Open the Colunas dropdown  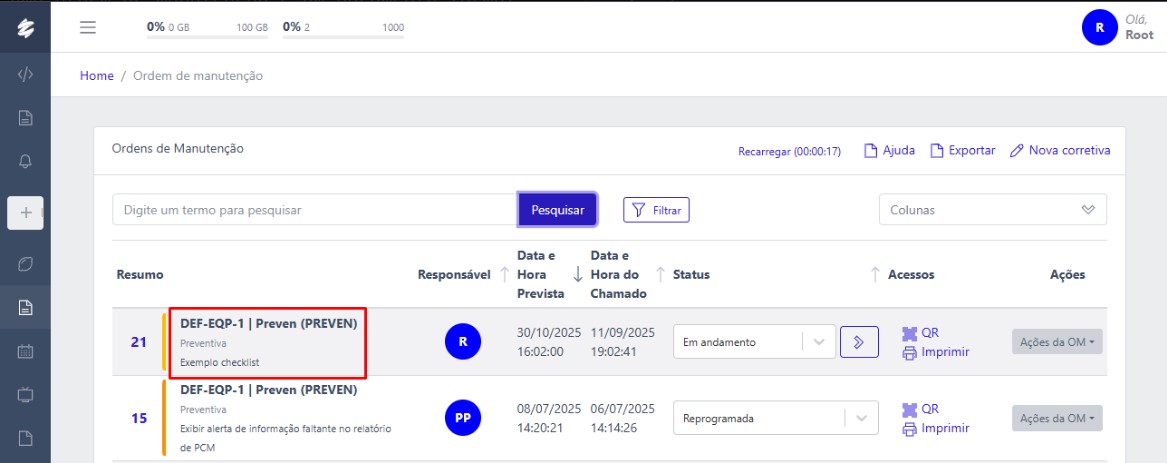(993, 210)
